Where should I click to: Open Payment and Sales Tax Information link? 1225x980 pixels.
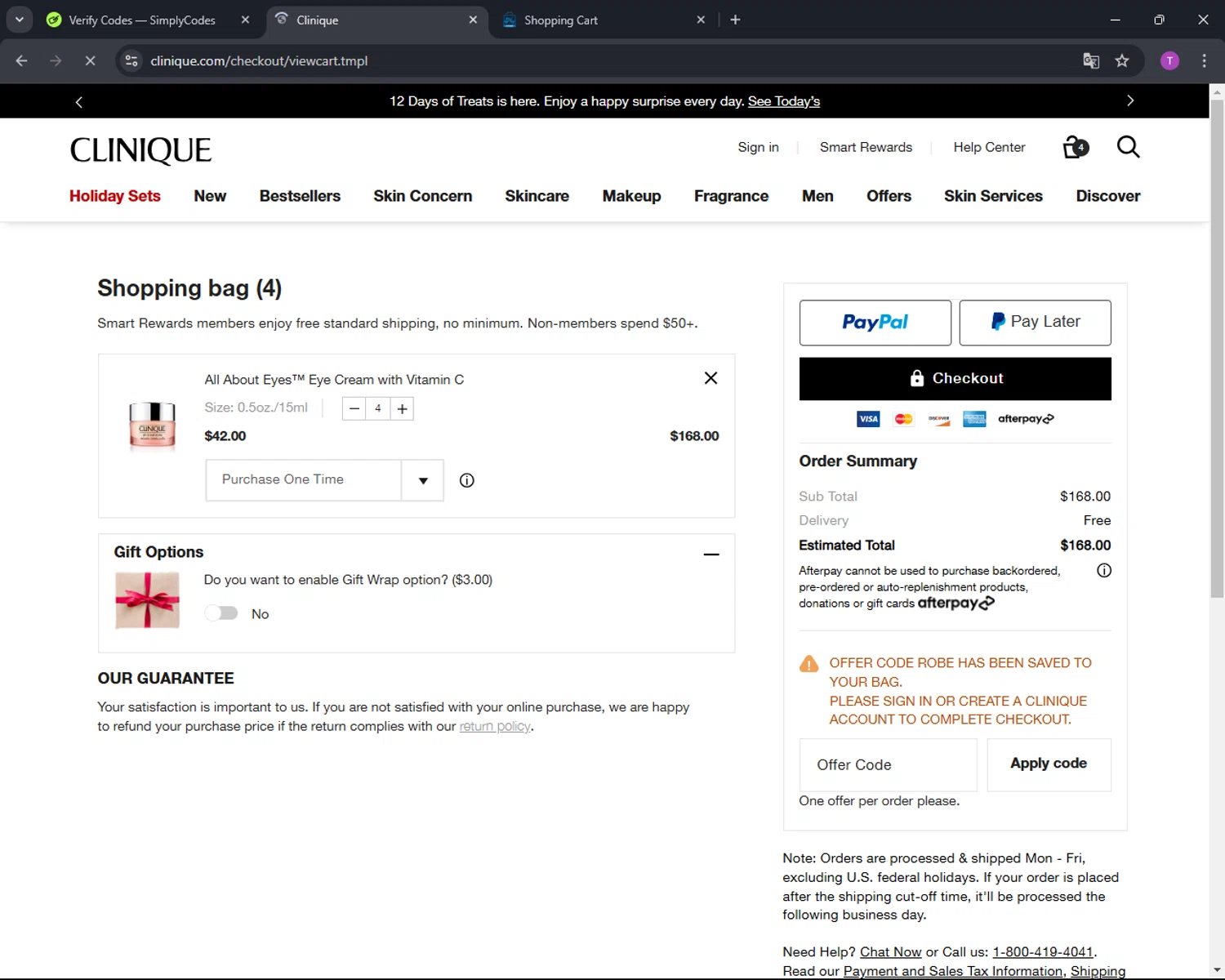tap(953, 971)
